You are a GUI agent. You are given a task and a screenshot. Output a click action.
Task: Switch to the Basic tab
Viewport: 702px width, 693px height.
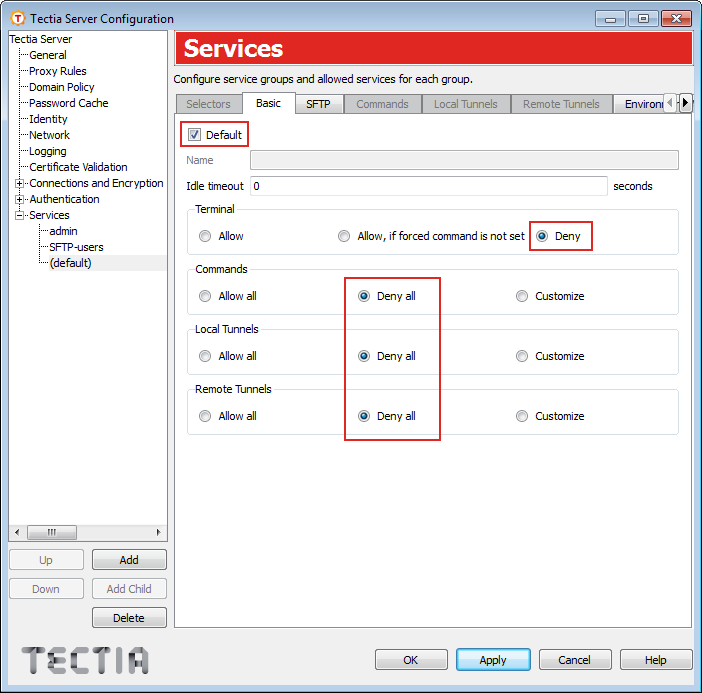[x=268, y=103]
